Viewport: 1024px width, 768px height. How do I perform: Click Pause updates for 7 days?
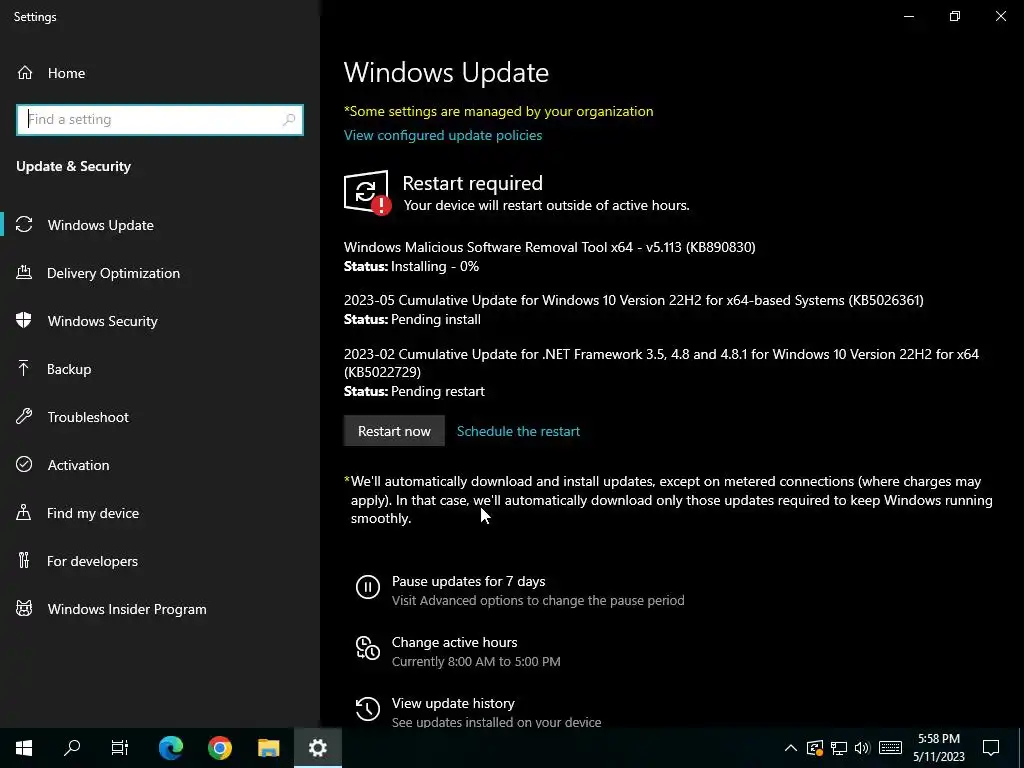click(520, 590)
